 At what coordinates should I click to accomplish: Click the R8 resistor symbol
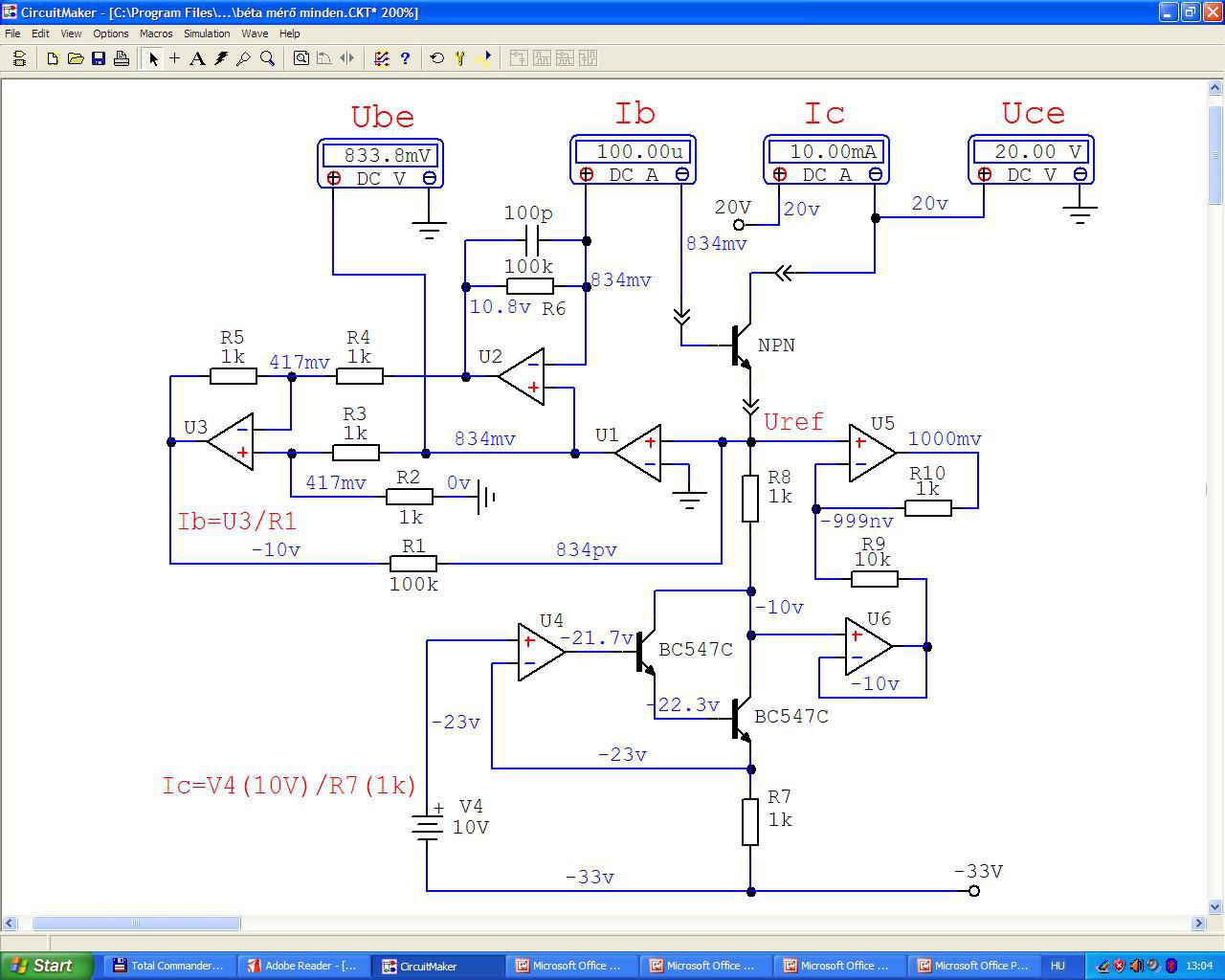coord(750,498)
